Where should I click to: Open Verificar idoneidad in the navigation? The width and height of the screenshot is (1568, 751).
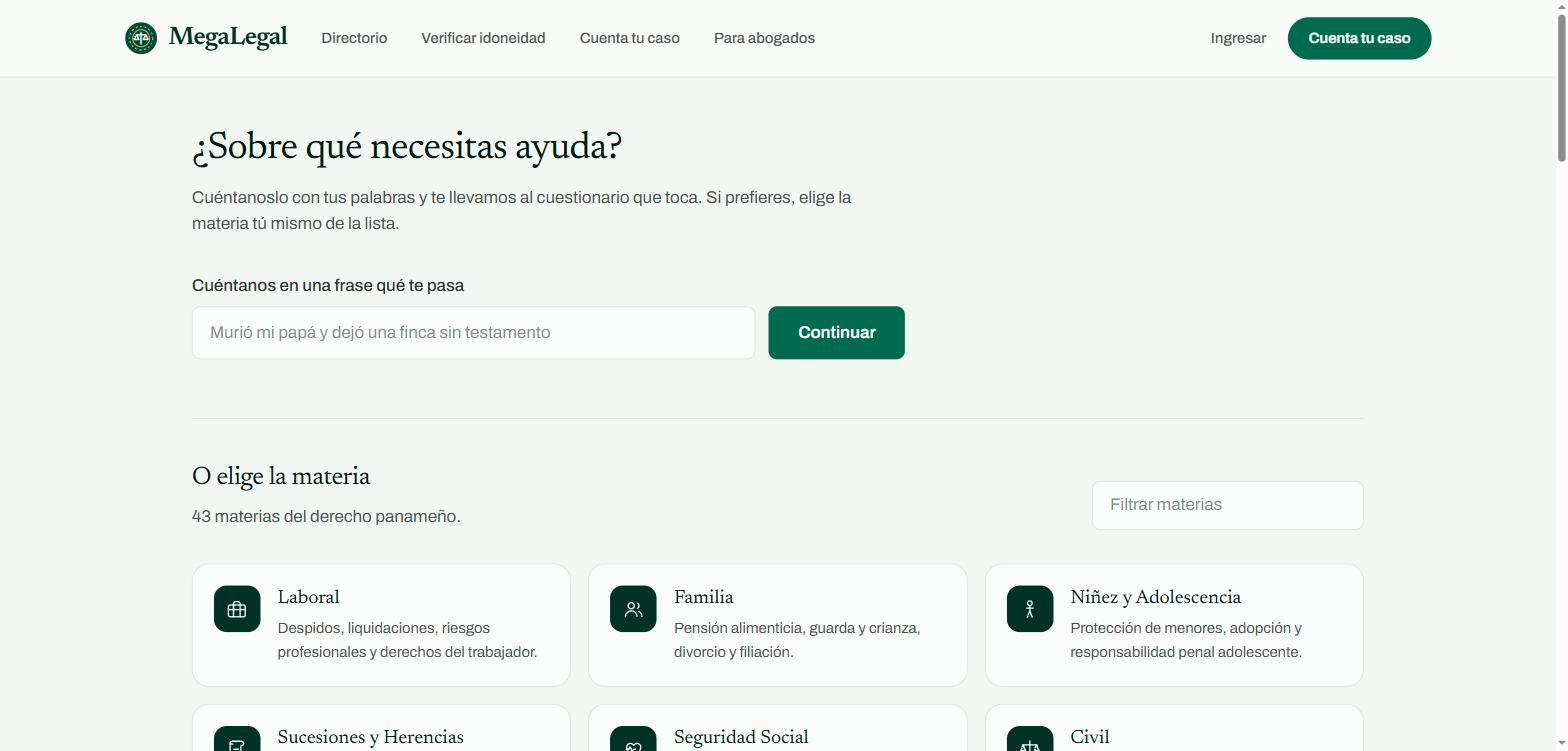(x=483, y=38)
